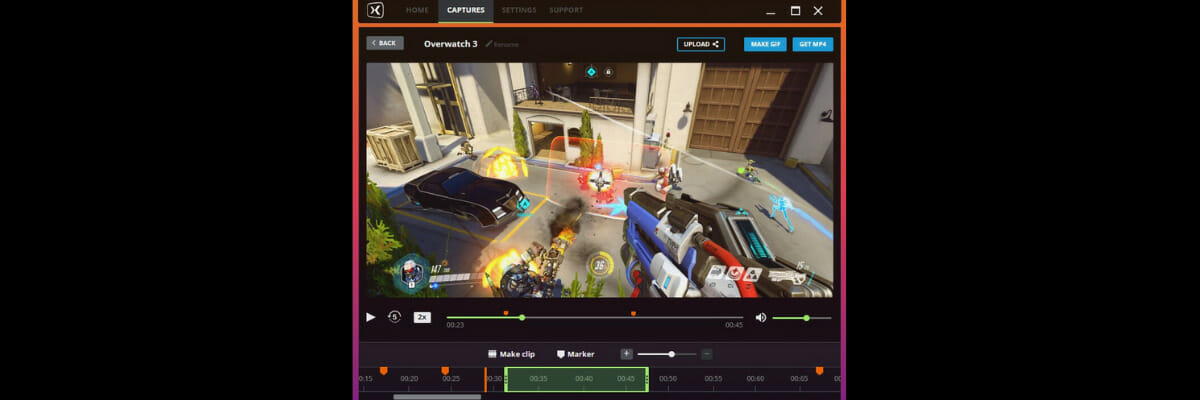Screen dimensions: 1200x400
Task: Click the horizontal timeline scrollbar thumb
Action: click(x=436, y=396)
